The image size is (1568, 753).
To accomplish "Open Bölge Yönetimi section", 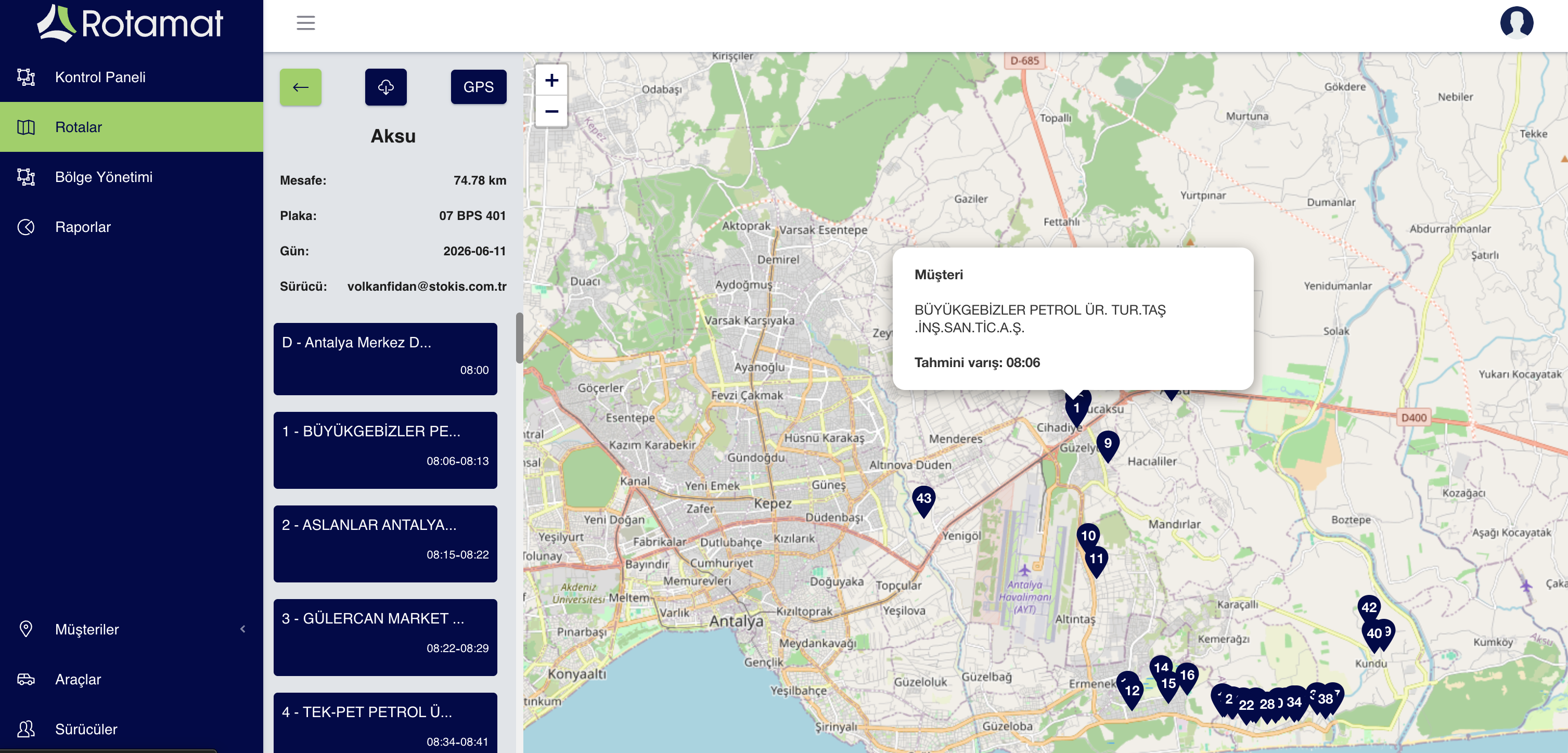I will (132, 177).
